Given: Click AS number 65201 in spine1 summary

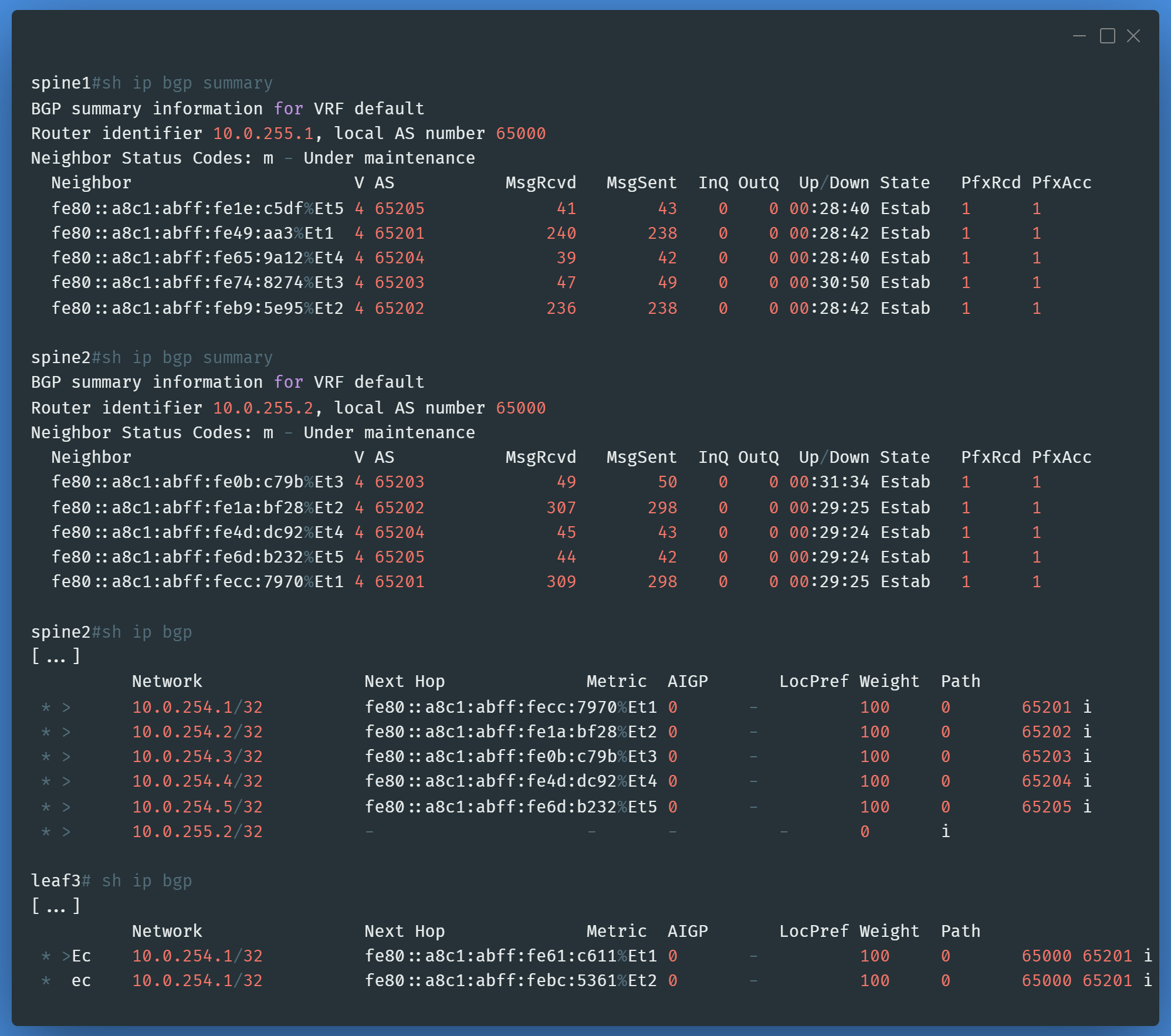Looking at the screenshot, I should coord(399,233).
